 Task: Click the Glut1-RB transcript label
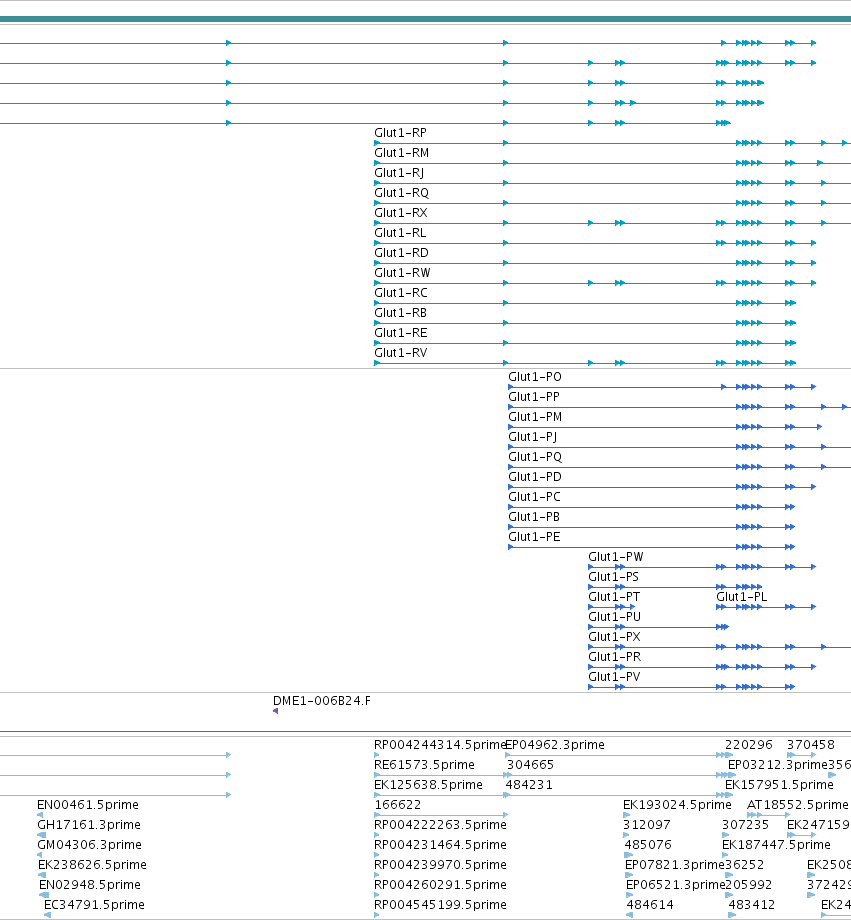400,313
